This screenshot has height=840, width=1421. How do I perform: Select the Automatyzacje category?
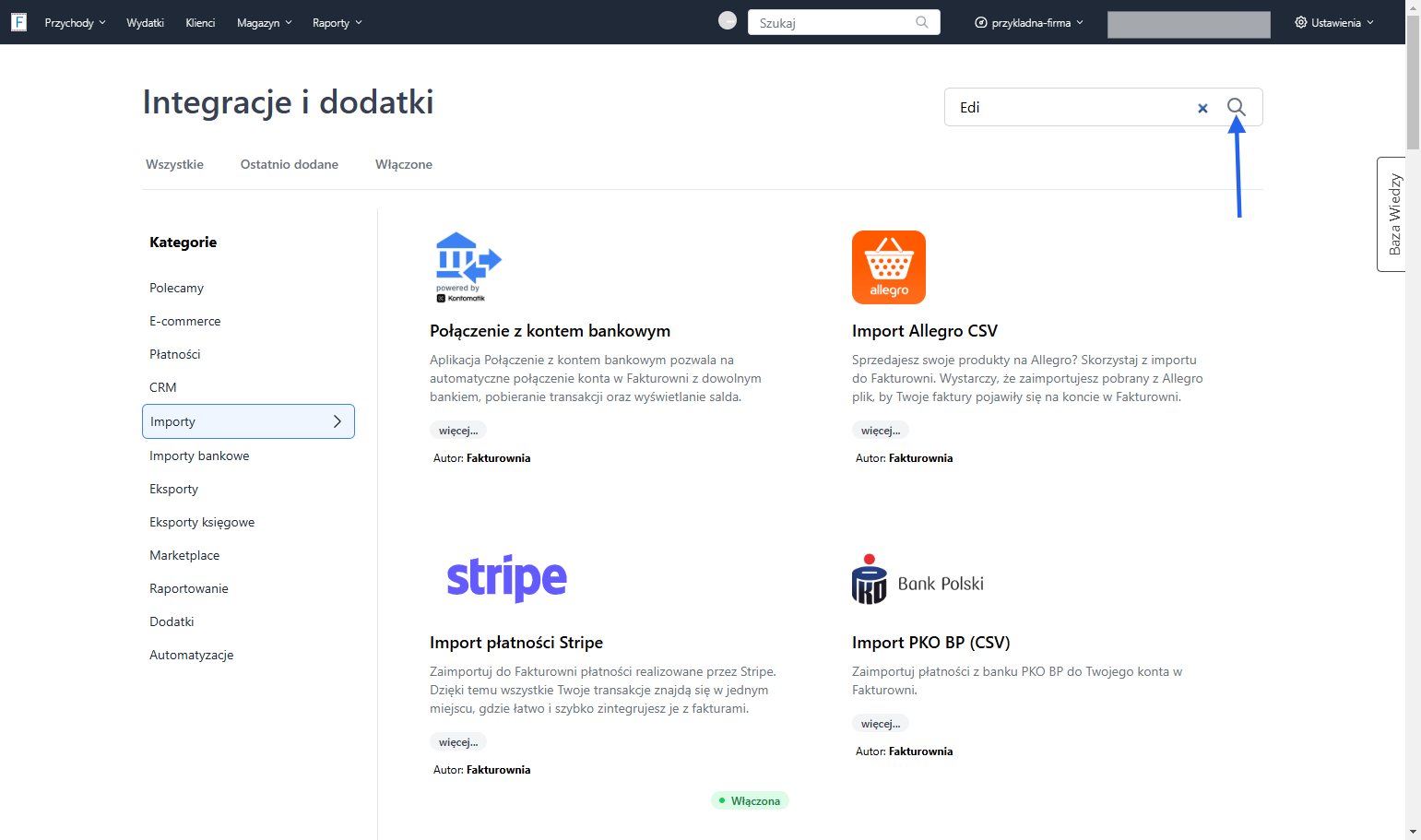pos(192,655)
